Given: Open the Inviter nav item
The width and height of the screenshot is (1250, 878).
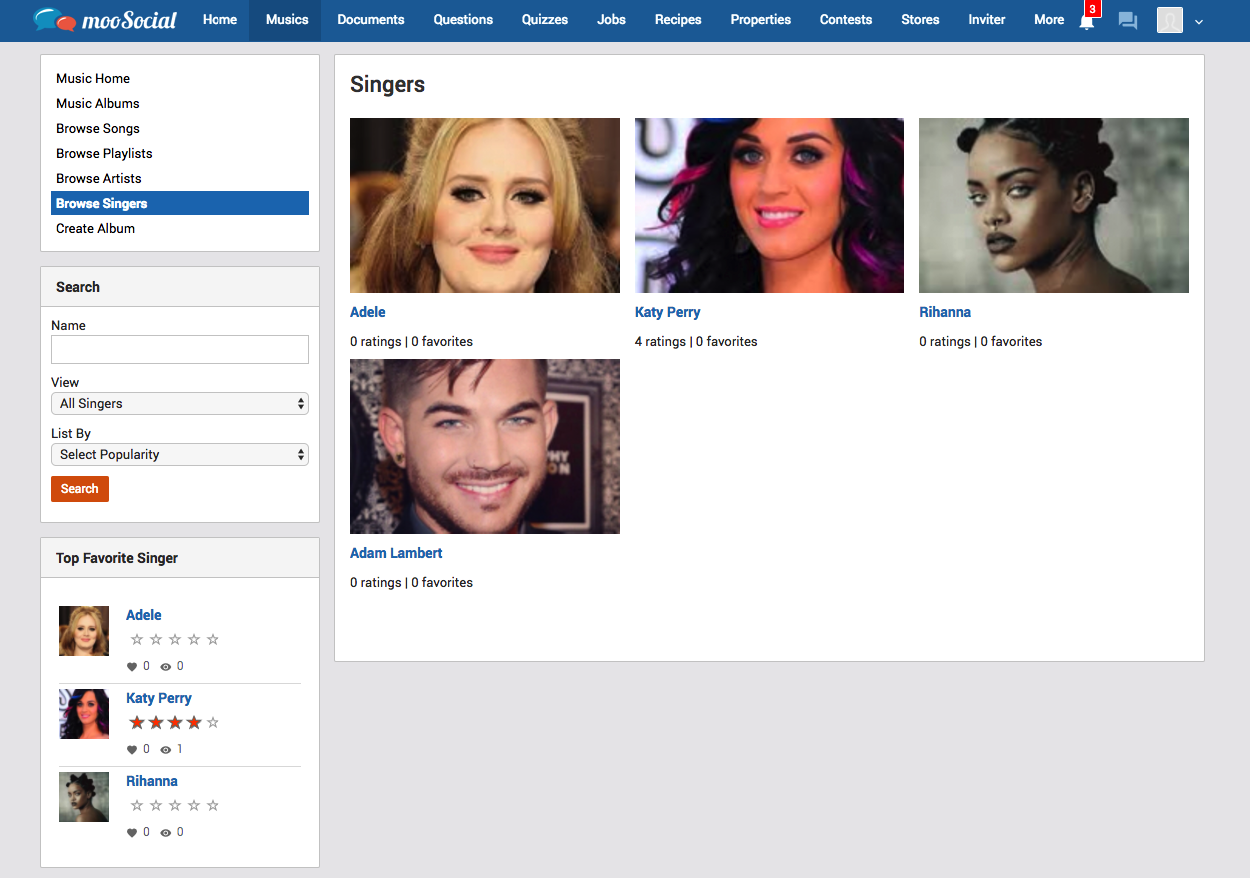Looking at the screenshot, I should [987, 20].
